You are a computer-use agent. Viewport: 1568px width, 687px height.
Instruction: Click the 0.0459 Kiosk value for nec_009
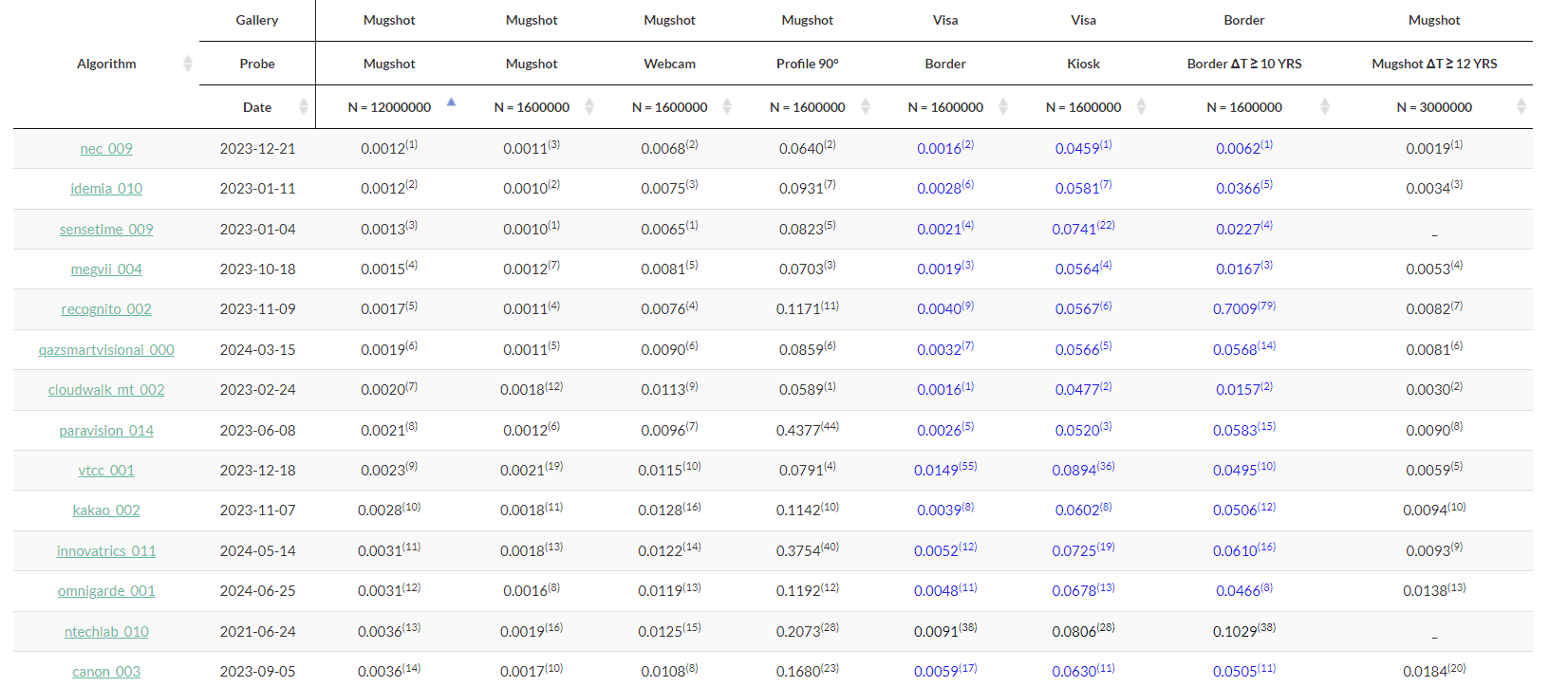(x=1077, y=149)
